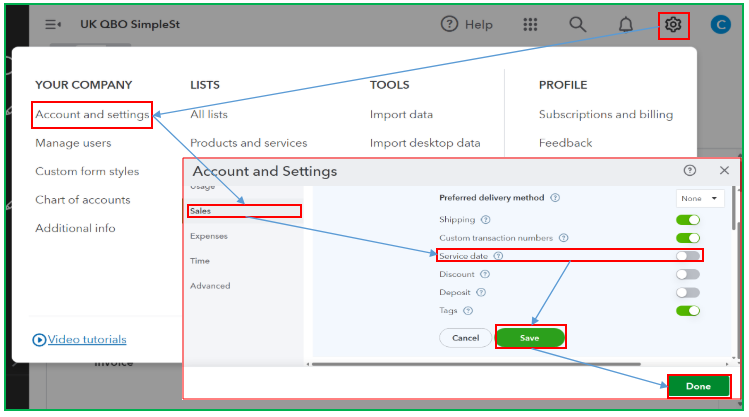749x417 pixels.
Task: Click info icon next to Tags
Action: 468,310
